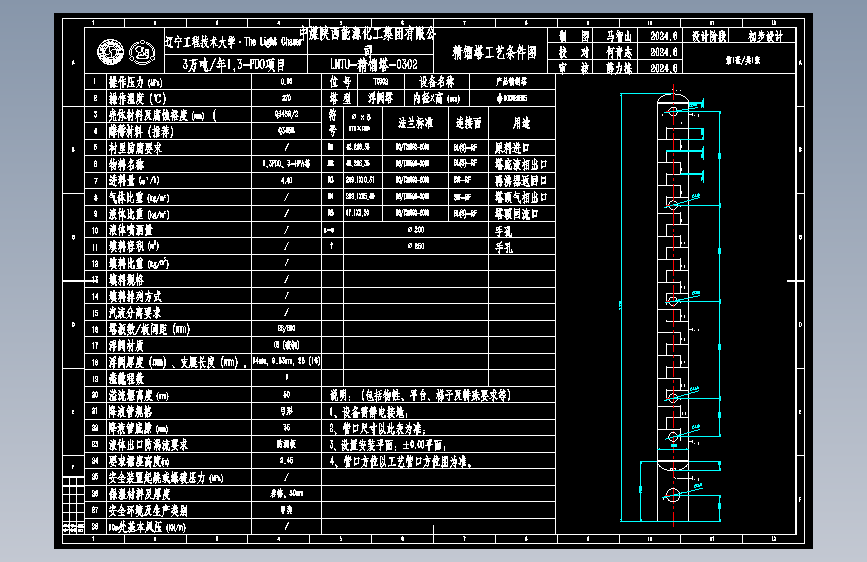Image resolution: width=867 pixels, height=562 pixels.
Task: Click row 5 label '衬里防腐要求'
Action: click(135, 148)
